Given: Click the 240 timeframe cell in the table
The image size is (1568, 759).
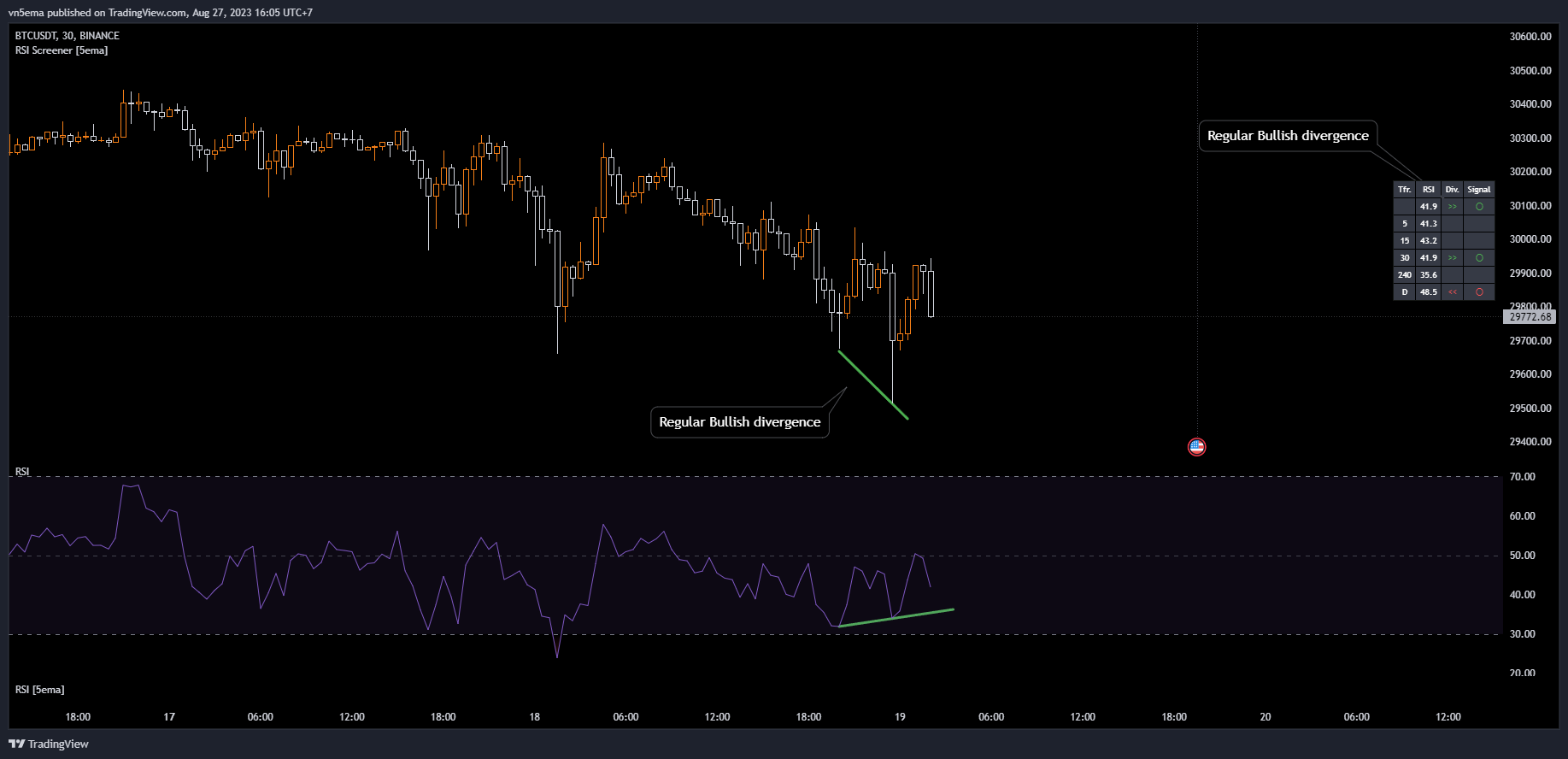Looking at the screenshot, I should click(1405, 274).
